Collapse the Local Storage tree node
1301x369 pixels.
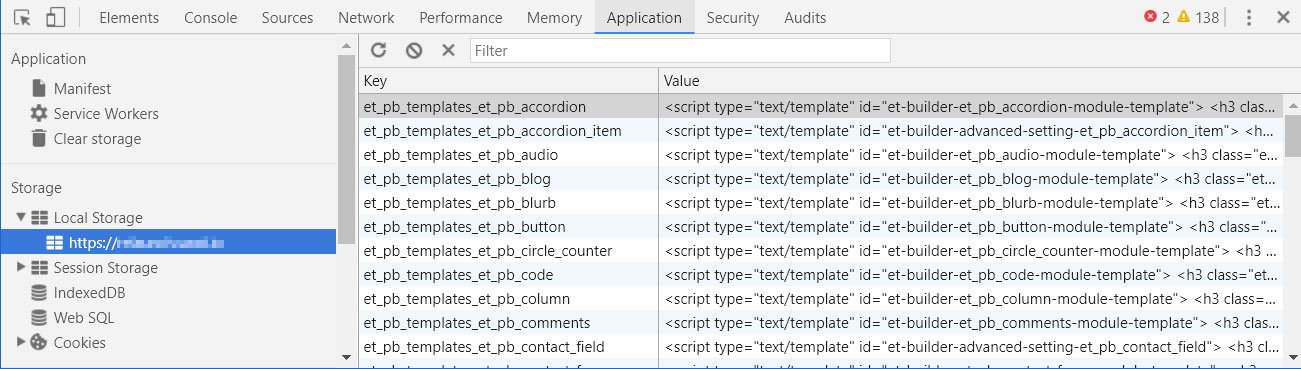[x=21, y=217]
